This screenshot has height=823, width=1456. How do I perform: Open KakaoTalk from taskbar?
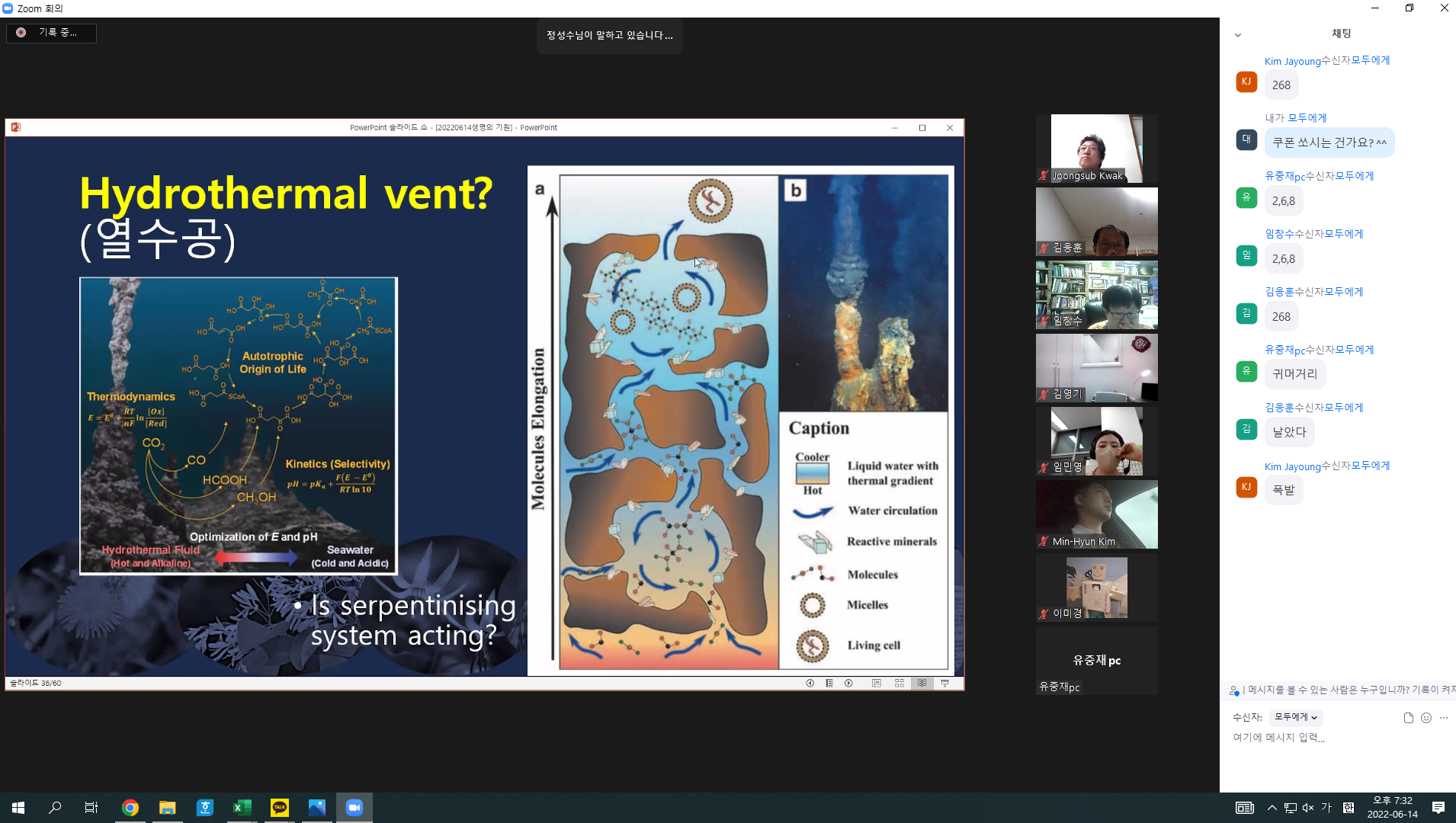(280, 808)
